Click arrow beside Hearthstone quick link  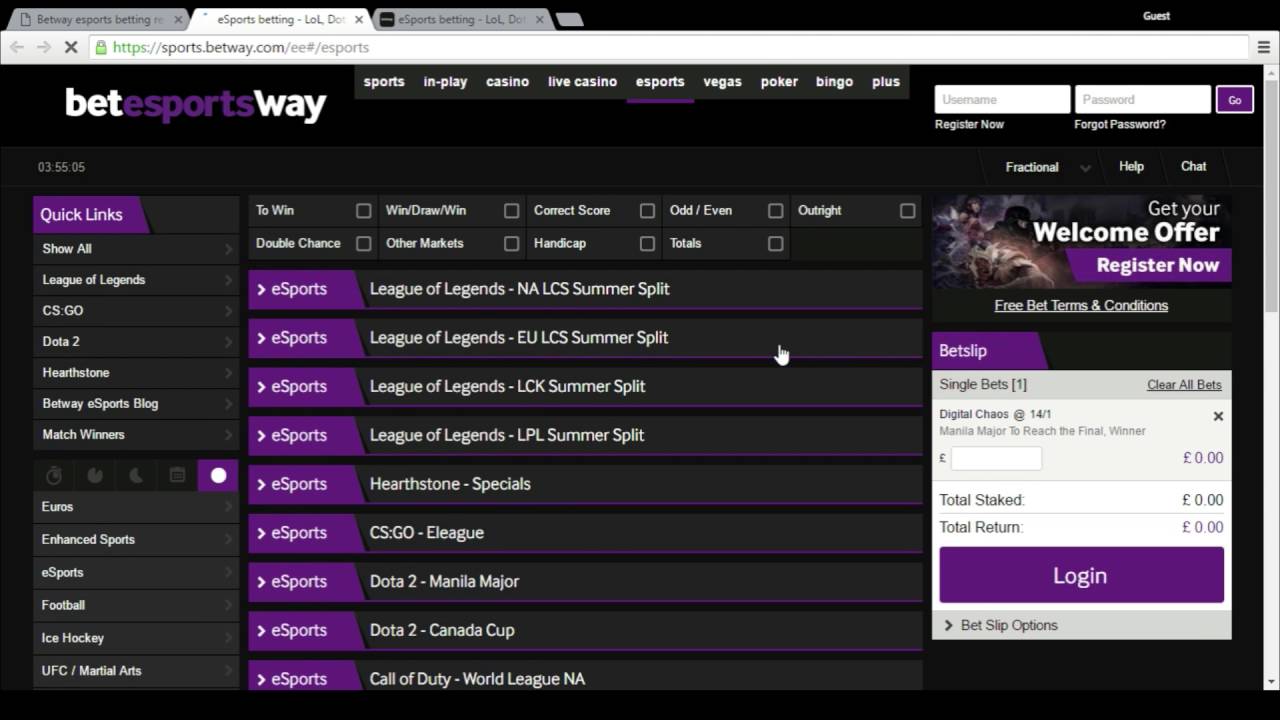[228, 373]
